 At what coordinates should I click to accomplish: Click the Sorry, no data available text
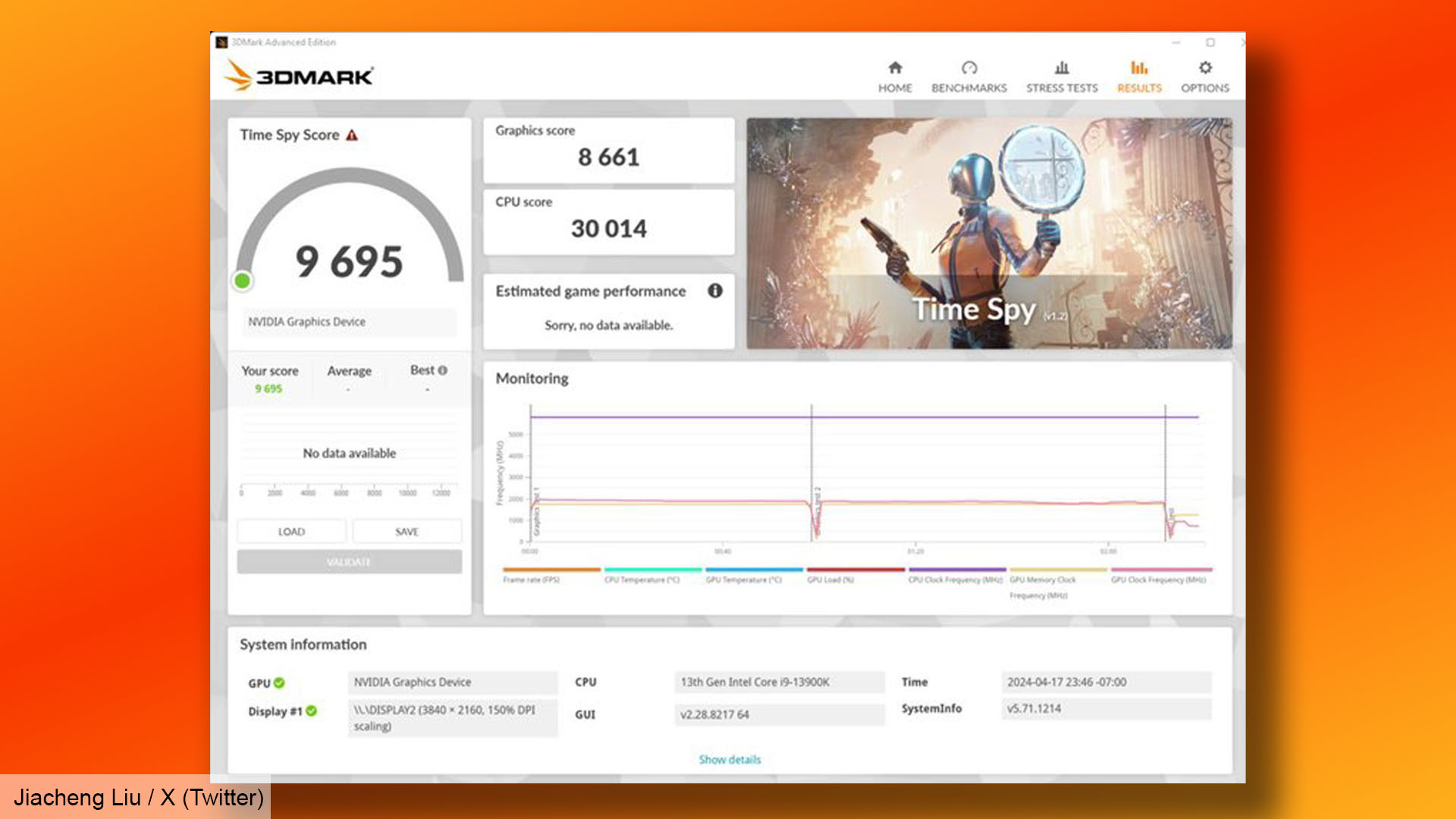(x=608, y=325)
